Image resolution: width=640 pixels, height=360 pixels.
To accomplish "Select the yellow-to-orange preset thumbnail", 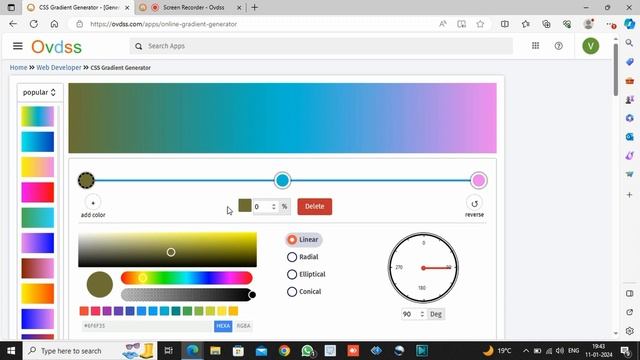I will pyautogui.click(x=38, y=293).
